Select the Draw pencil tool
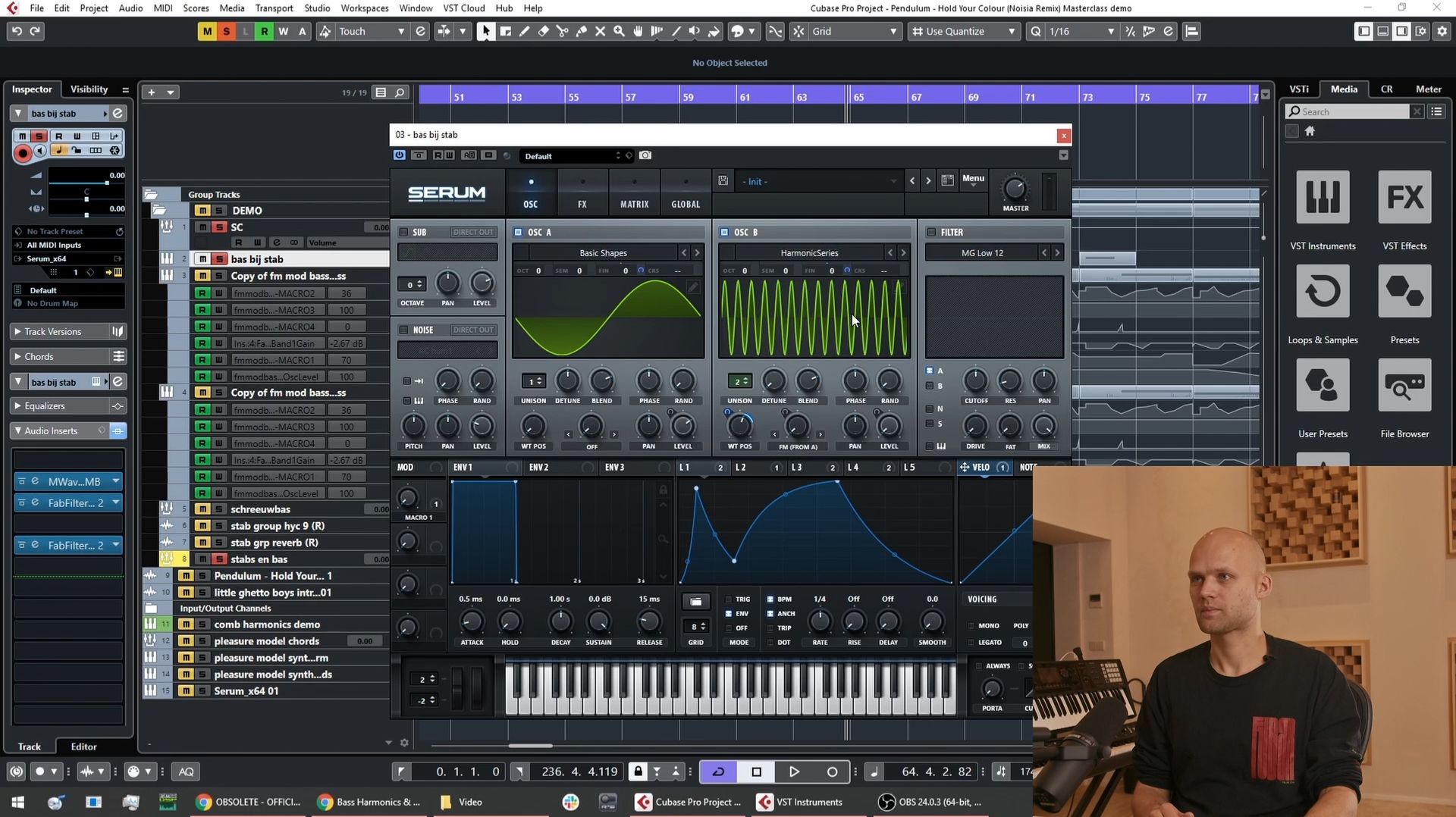Image resolution: width=1456 pixels, height=817 pixels. click(x=523, y=31)
